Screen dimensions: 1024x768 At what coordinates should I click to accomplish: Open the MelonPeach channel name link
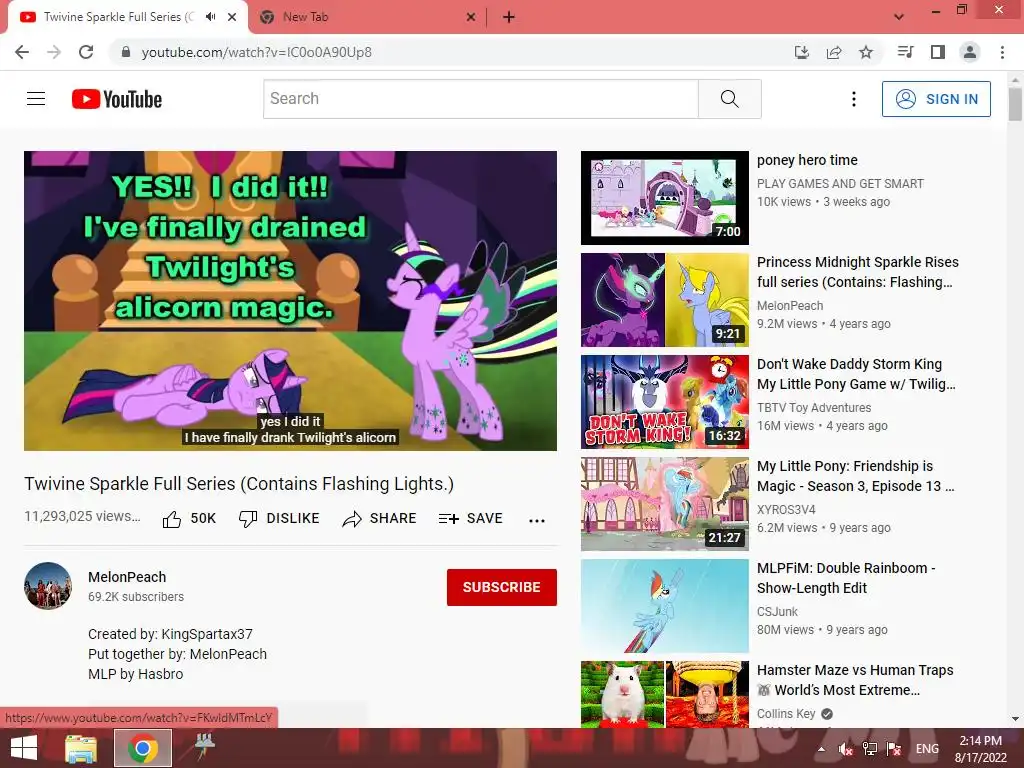click(x=127, y=577)
